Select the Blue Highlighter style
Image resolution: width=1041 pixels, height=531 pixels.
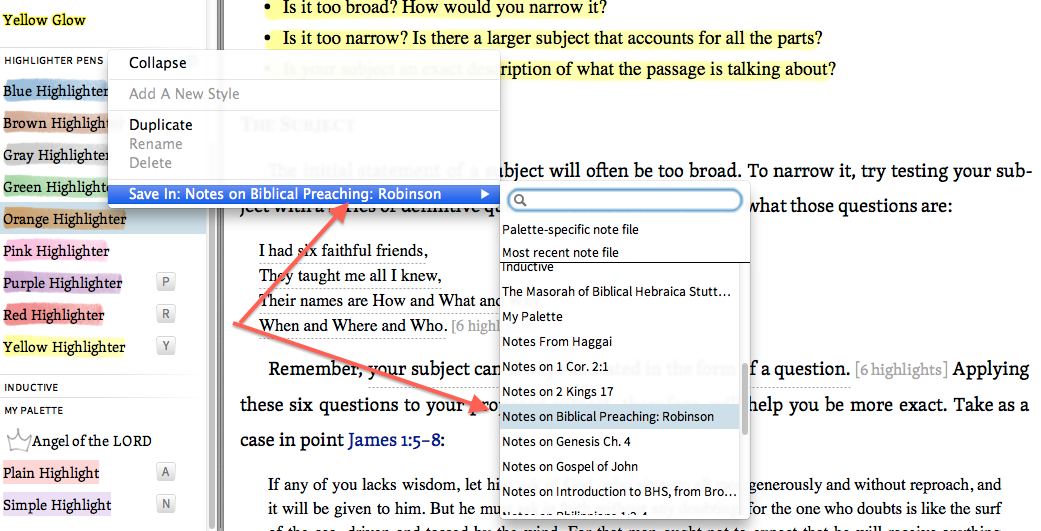pyautogui.click(x=55, y=91)
